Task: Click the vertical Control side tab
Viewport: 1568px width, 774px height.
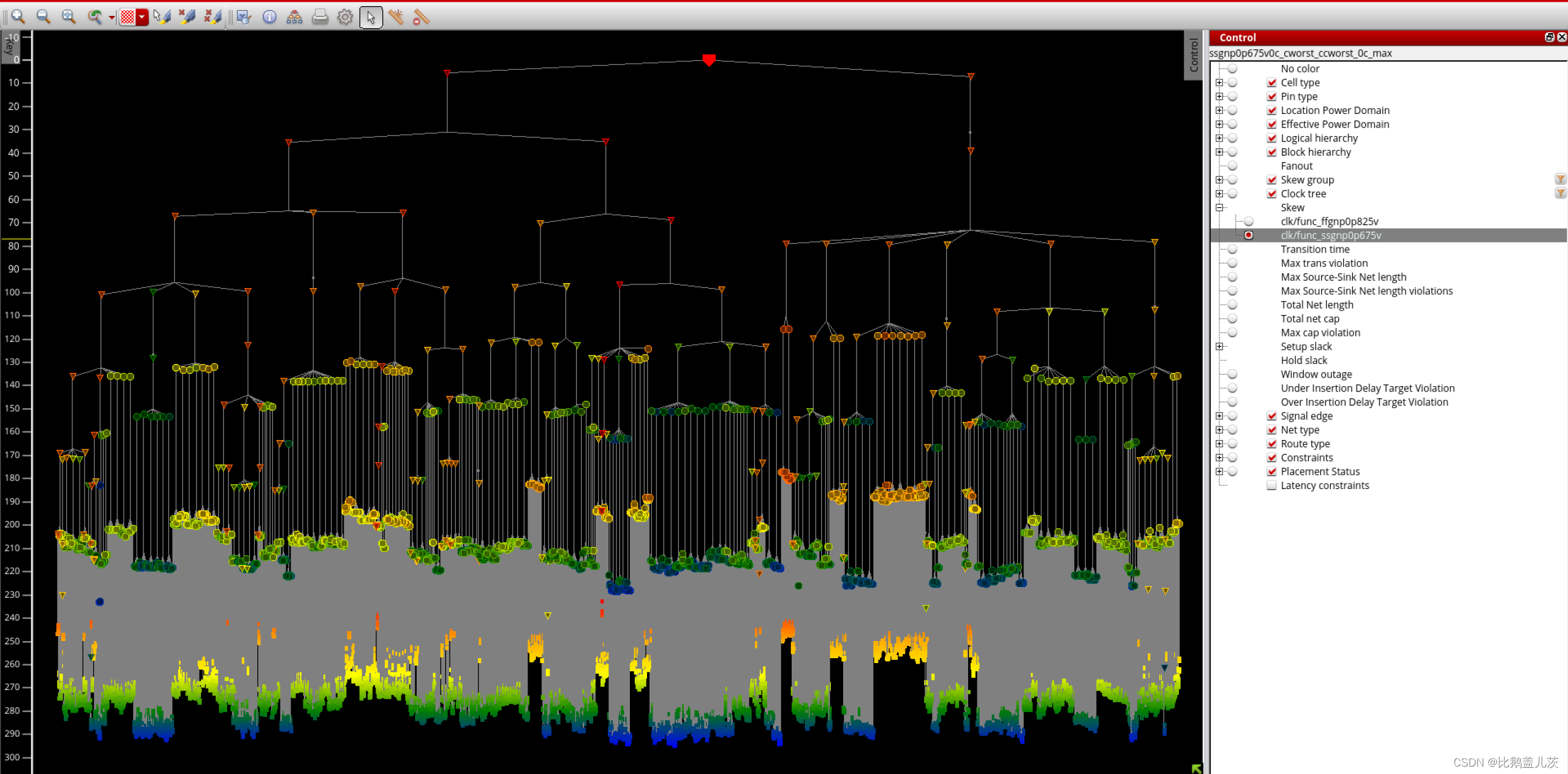Action: (x=1193, y=55)
